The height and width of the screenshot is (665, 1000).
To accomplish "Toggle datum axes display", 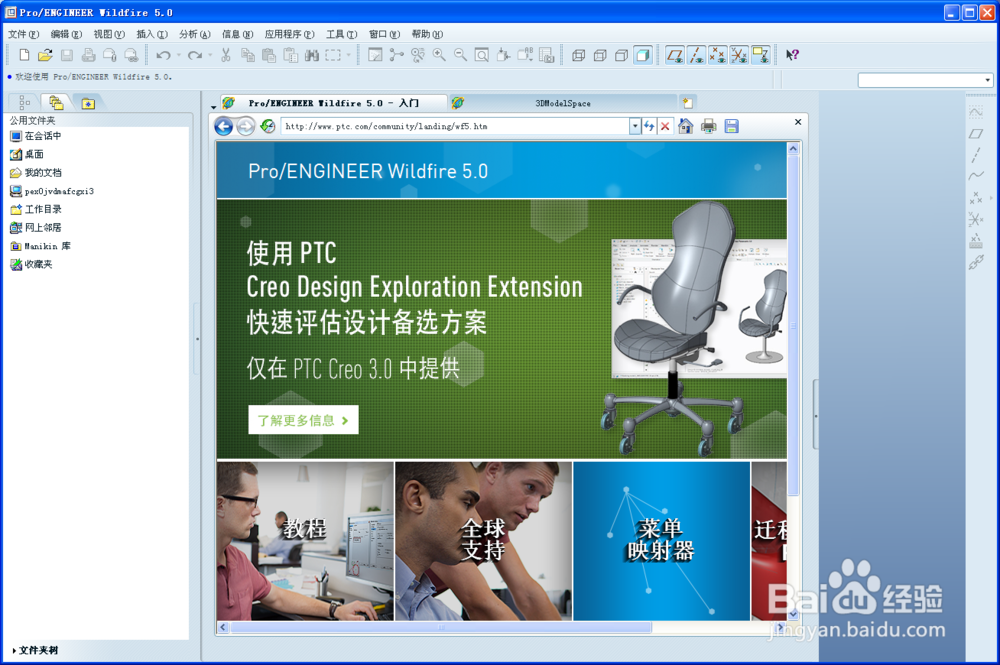I will click(x=696, y=55).
